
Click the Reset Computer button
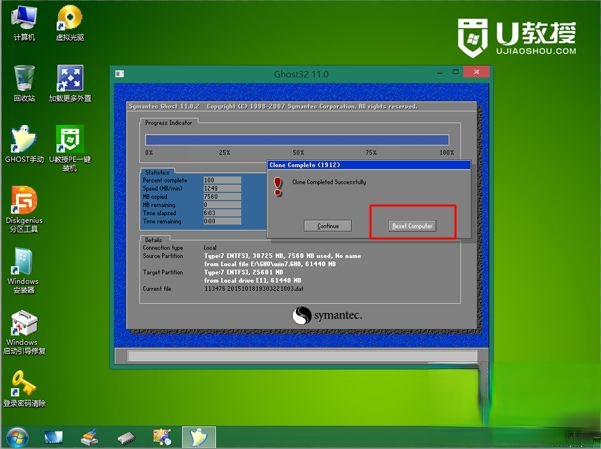coord(412,226)
